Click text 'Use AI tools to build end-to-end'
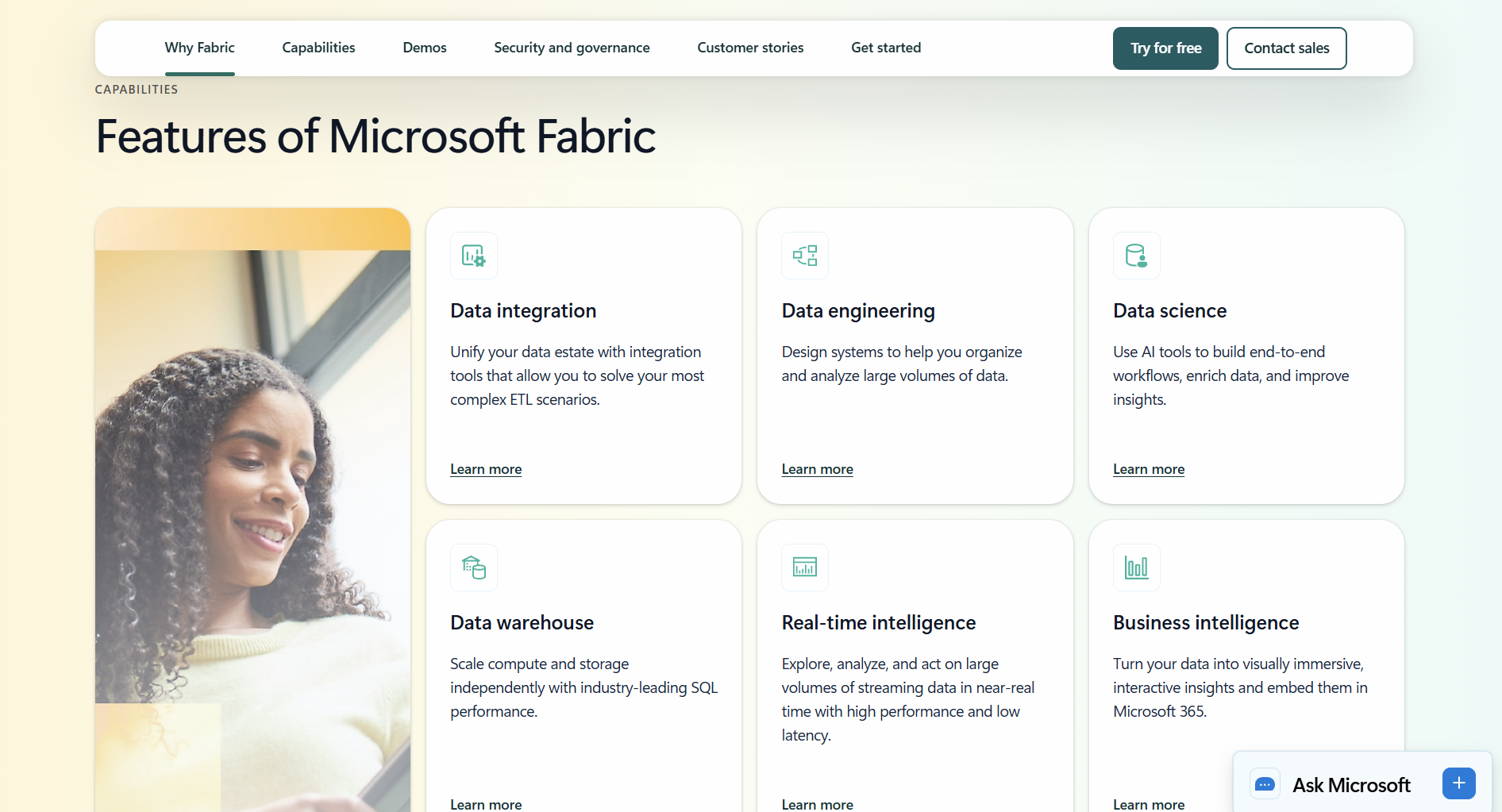1502x812 pixels. (x=1219, y=352)
